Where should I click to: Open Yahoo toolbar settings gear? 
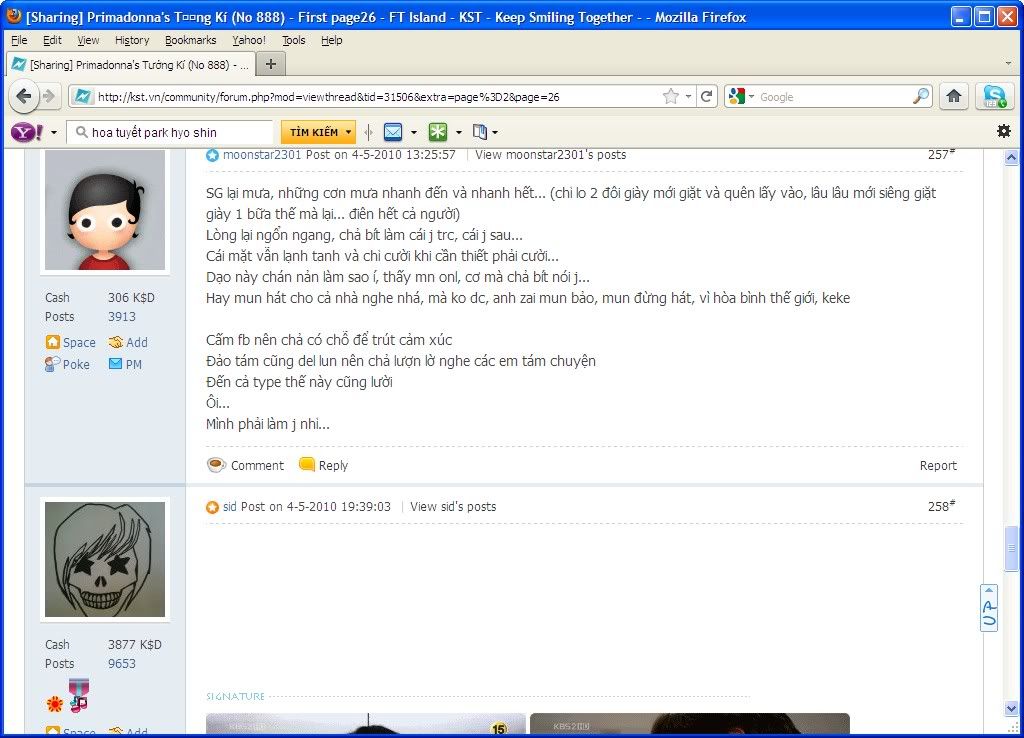1004,131
